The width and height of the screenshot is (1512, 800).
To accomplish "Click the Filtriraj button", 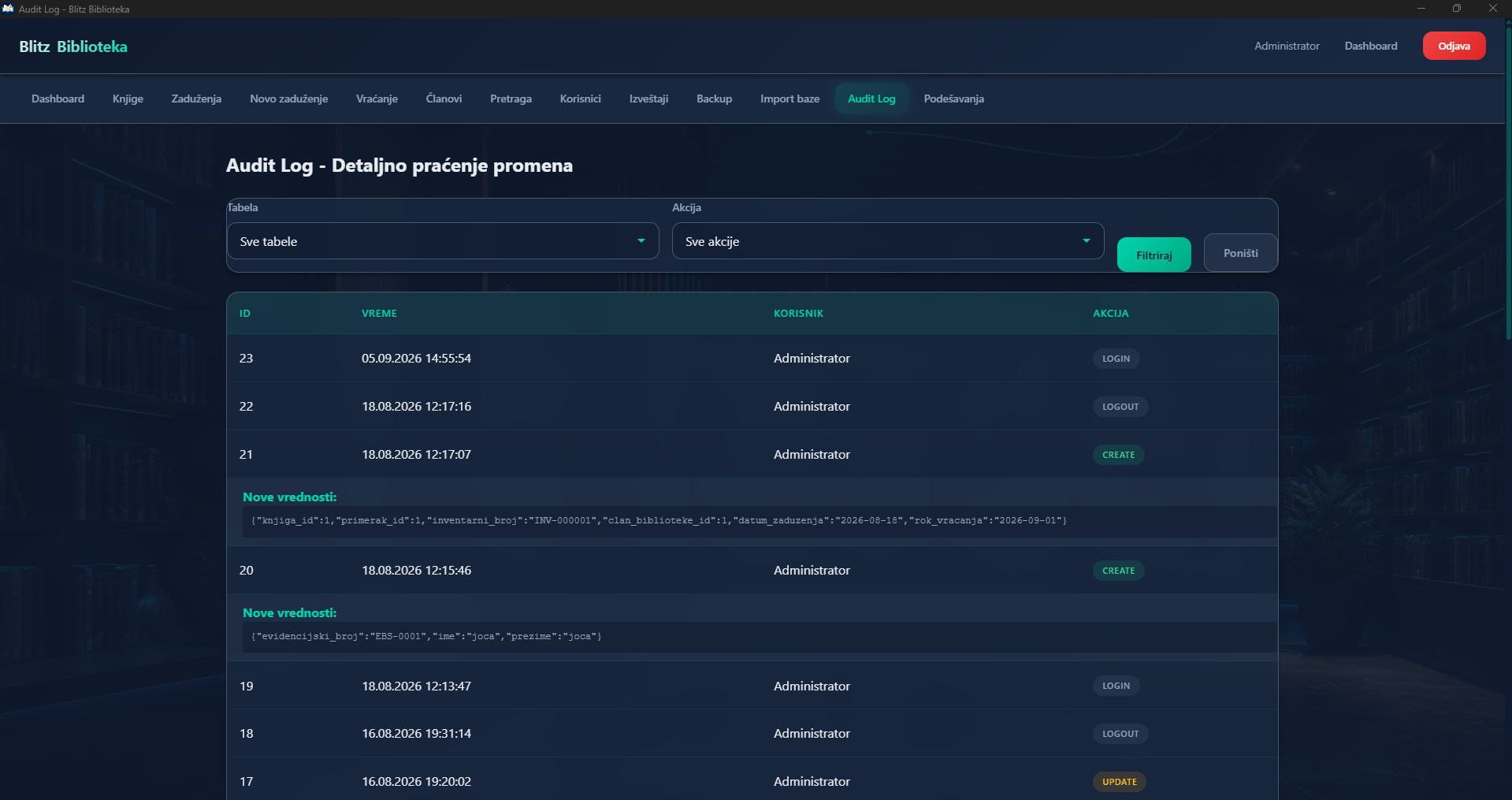I will pyautogui.click(x=1154, y=255).
